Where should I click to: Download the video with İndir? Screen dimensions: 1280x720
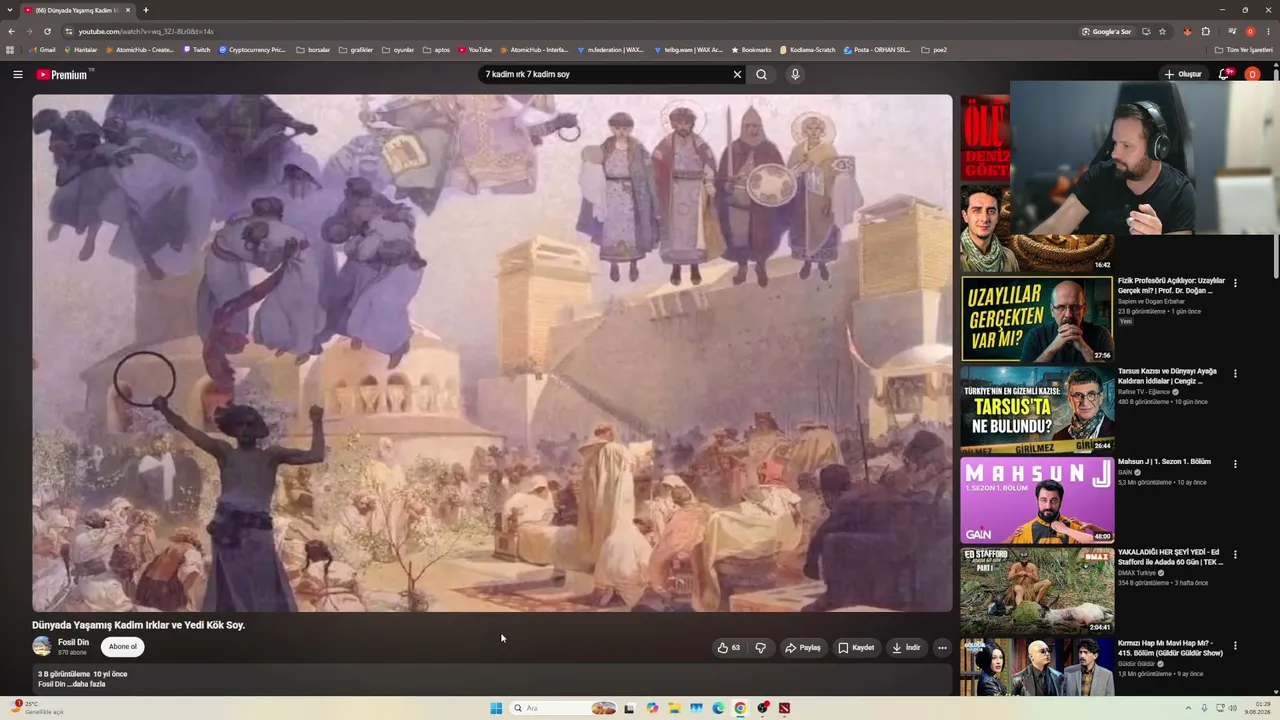[x=906, y=648]
